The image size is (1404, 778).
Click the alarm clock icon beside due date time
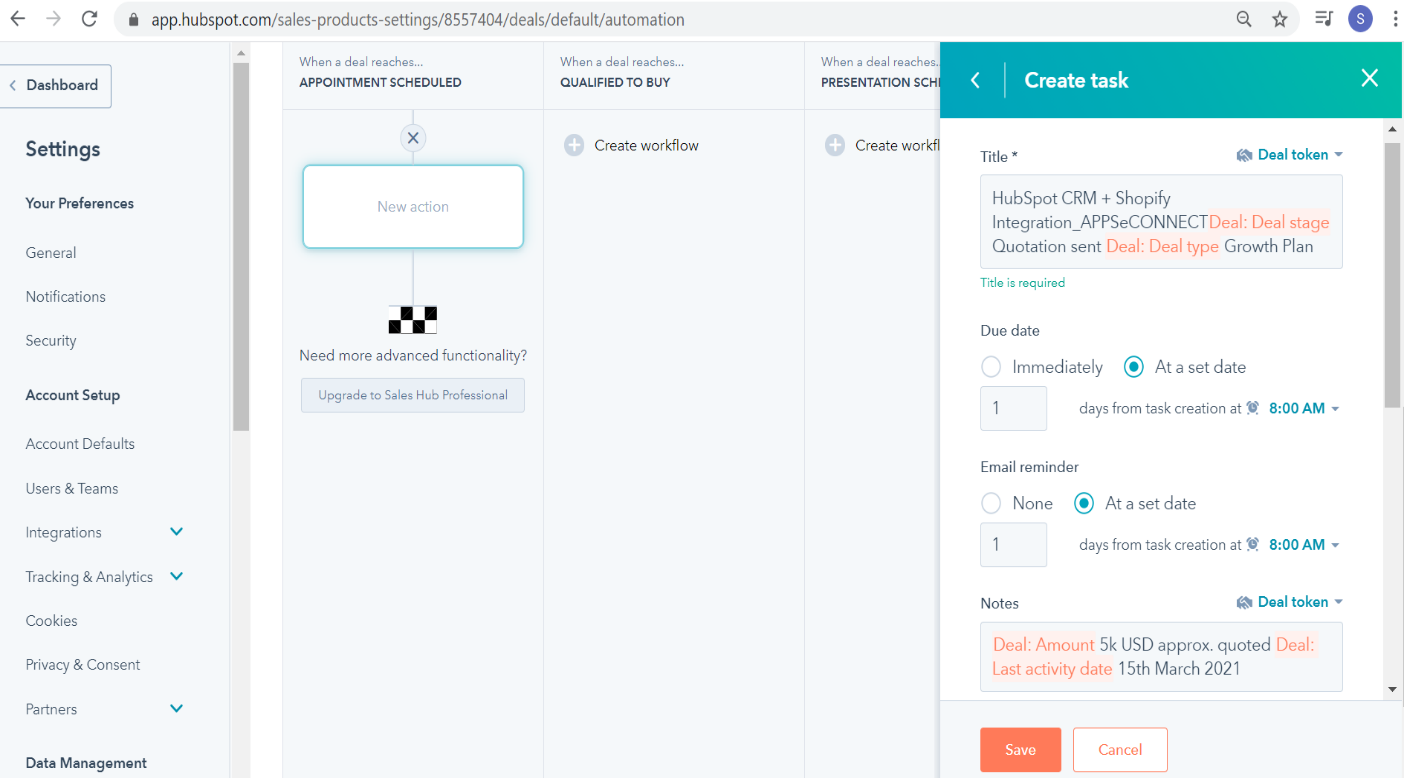pyautogui.click(x=1252, y=408)
